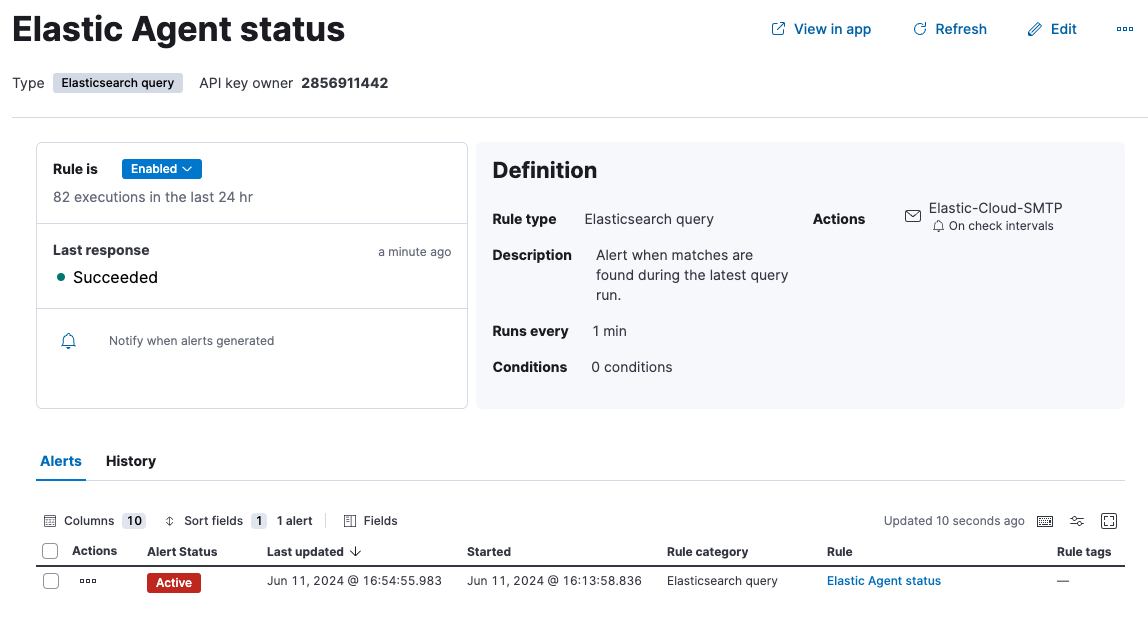Expand the Sort fields selector
This screenshot has width=1148, height=627.
click(215, 521)
